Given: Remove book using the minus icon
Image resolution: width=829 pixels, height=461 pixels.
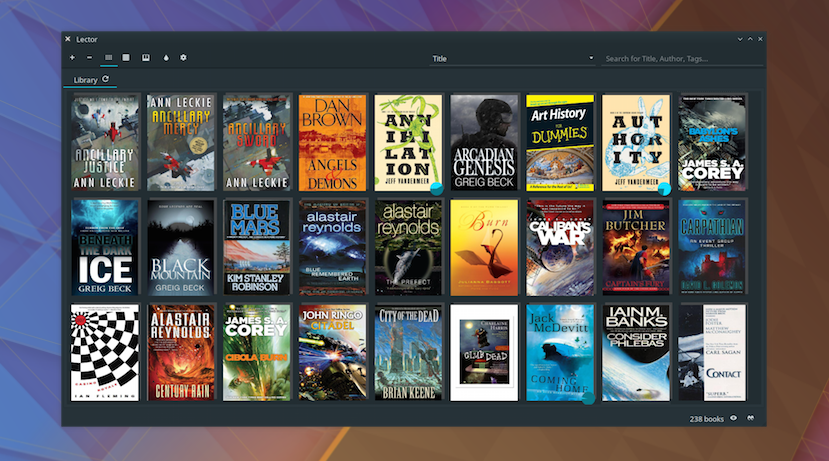Looking at the screenshot, I should point(89,58).
